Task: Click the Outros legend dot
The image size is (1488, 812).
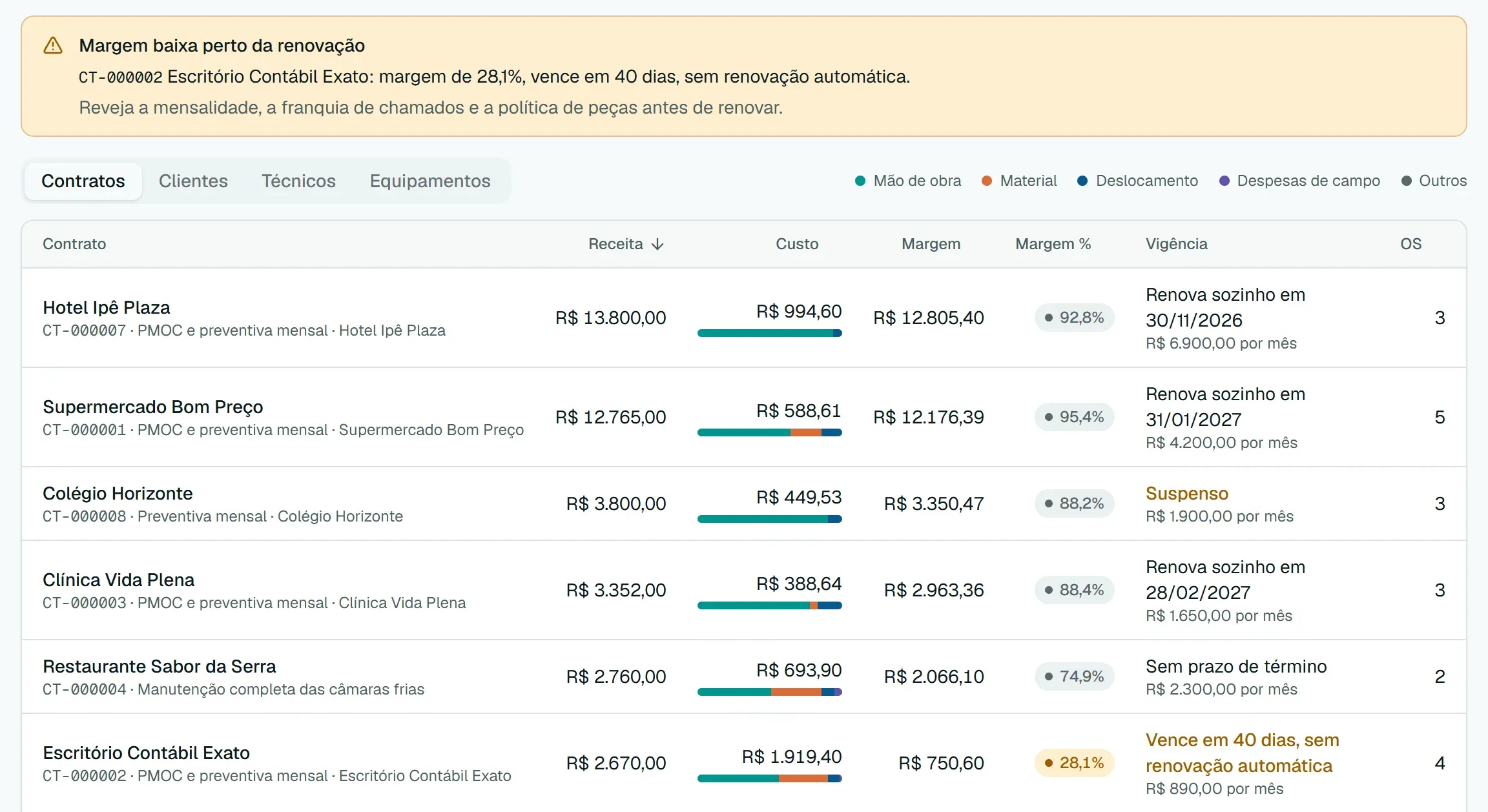Action: click(1406, 181)
